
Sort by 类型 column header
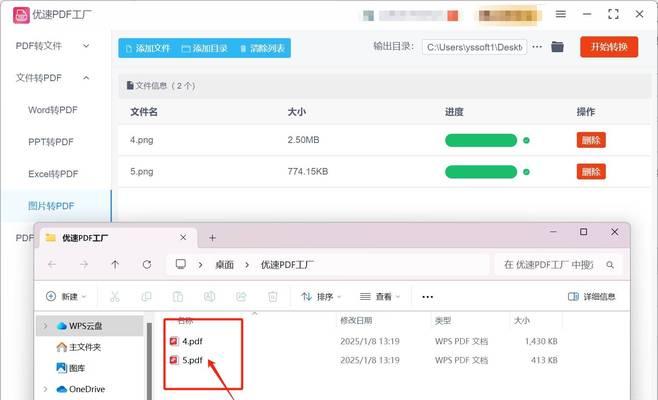(x=443, y=321)
